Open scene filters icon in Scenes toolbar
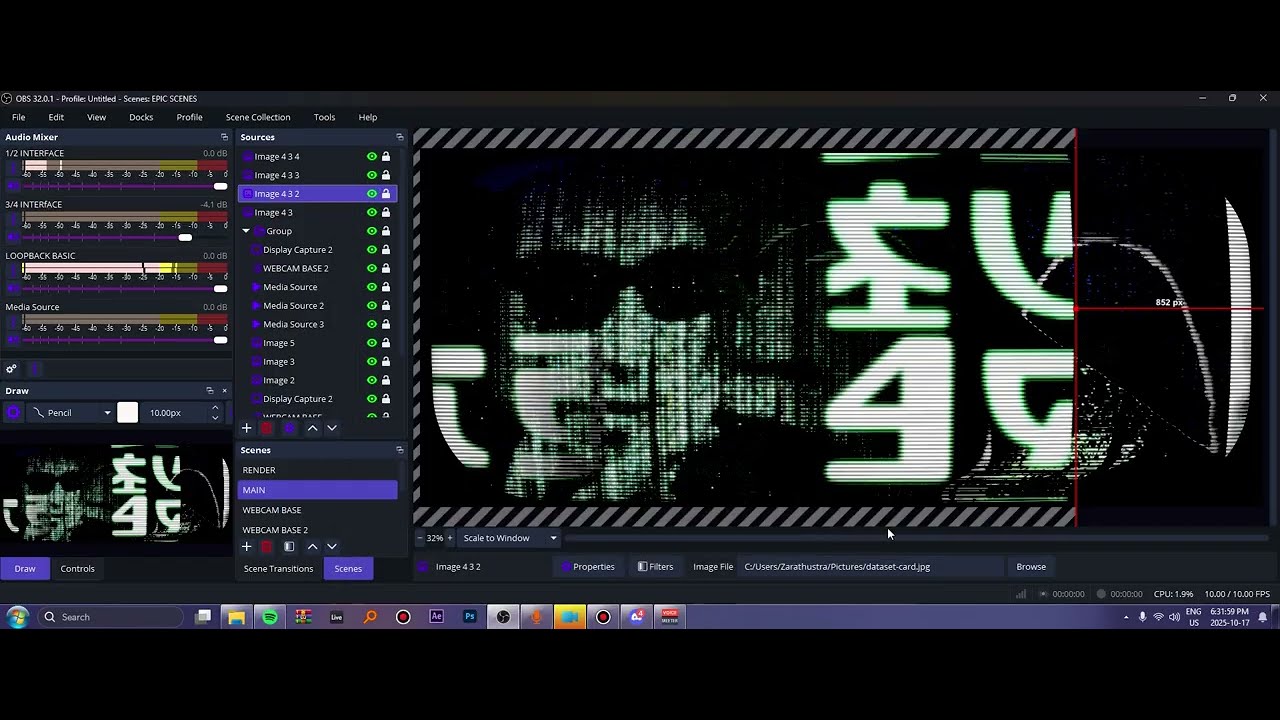 coord(289,547)
